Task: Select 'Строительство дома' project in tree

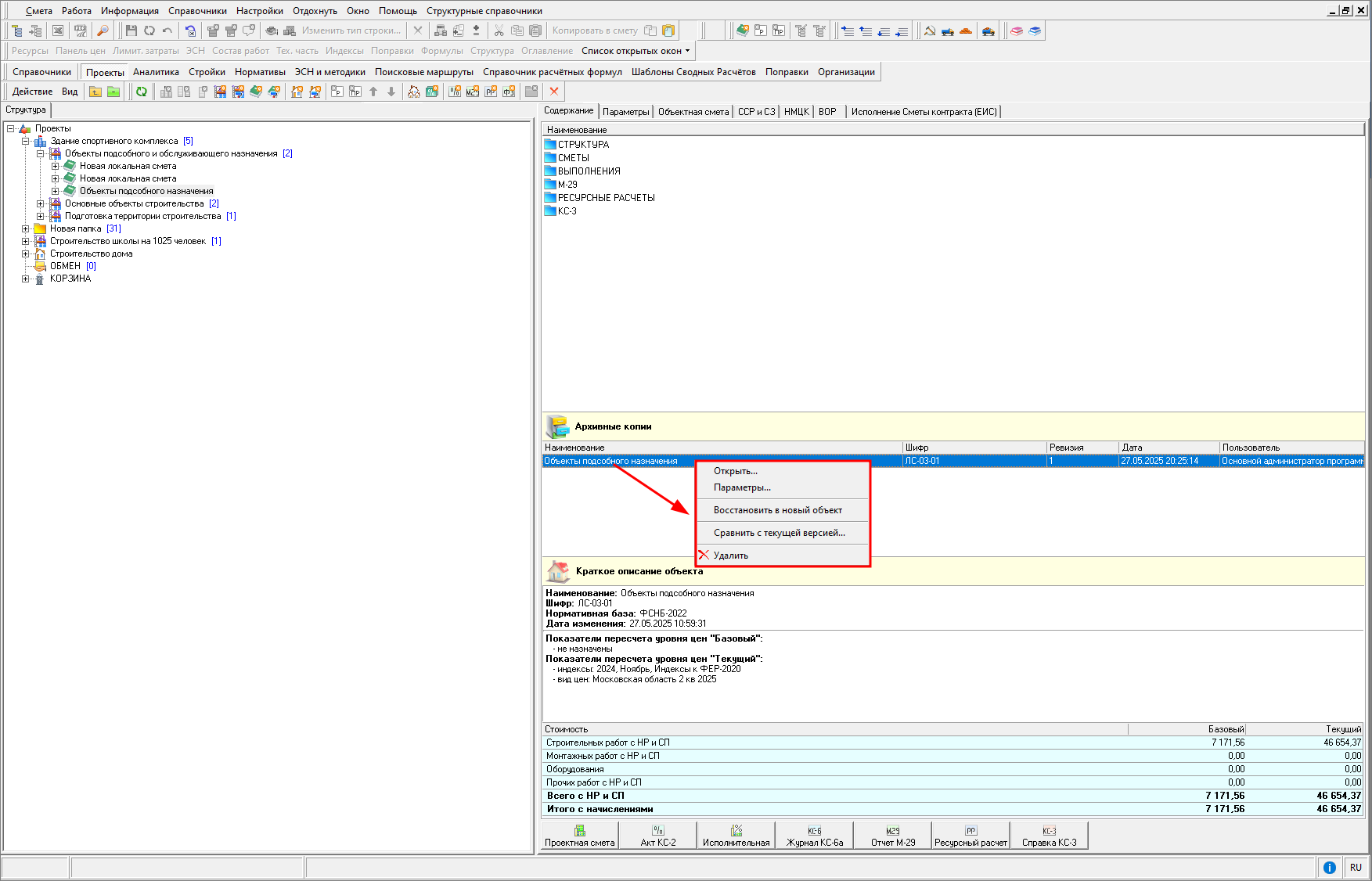Action: tap(91, 254)
